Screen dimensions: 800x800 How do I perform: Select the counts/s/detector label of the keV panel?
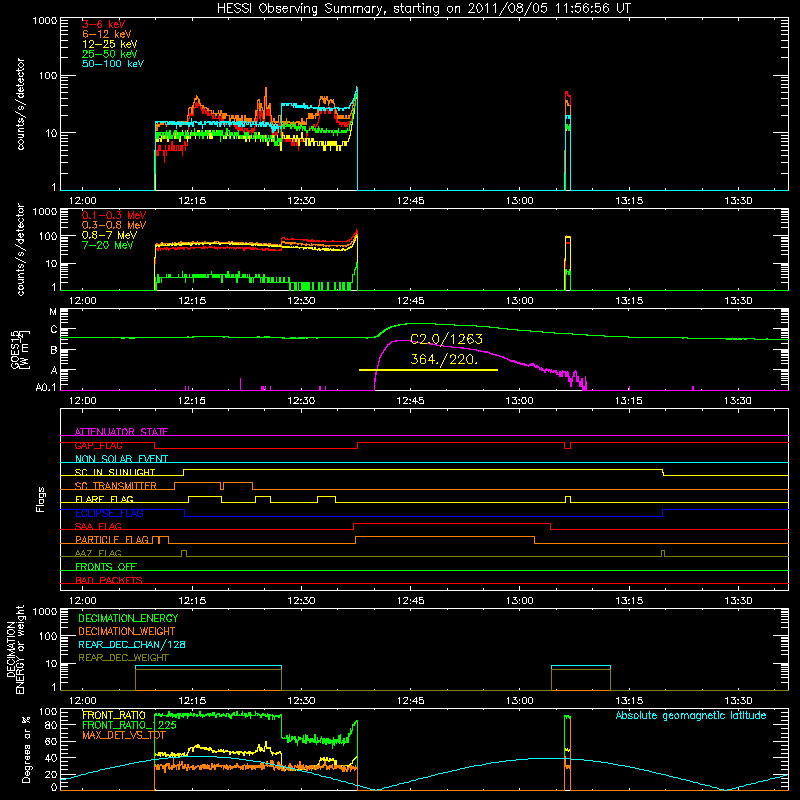tap(20, 104)
